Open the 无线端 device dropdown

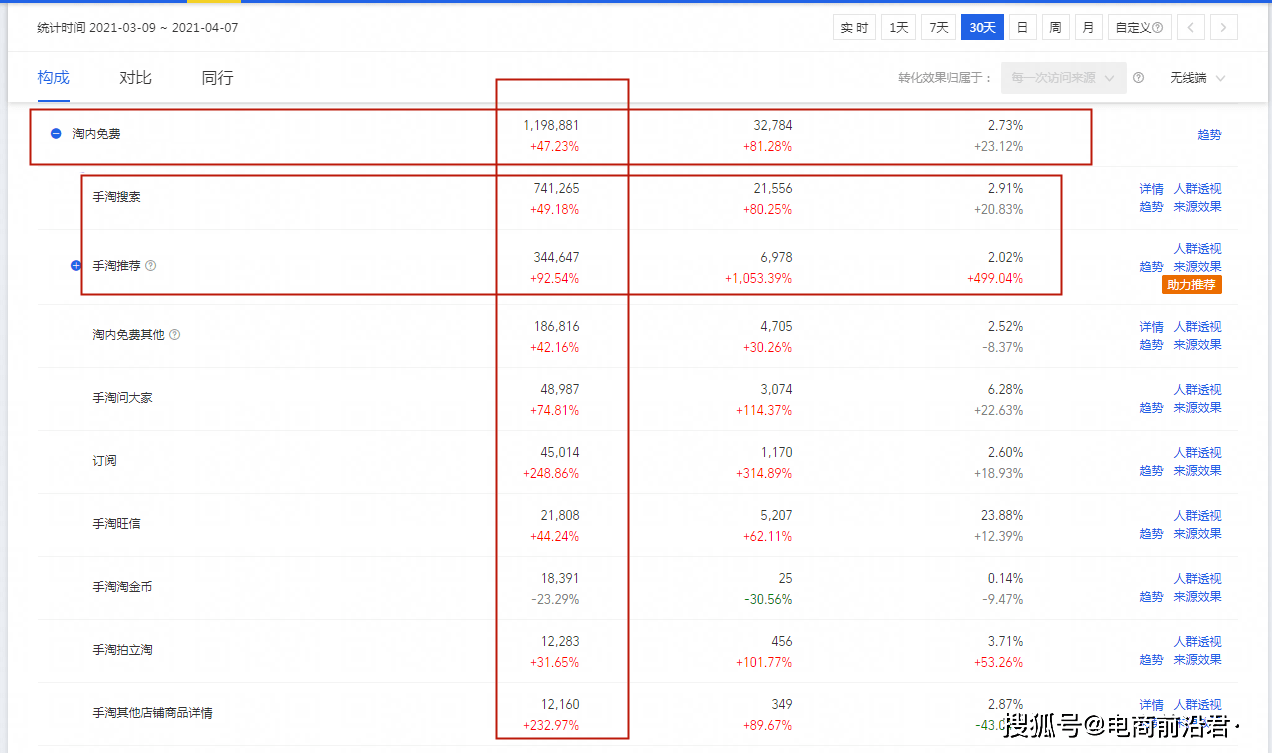coord(1197,78)
